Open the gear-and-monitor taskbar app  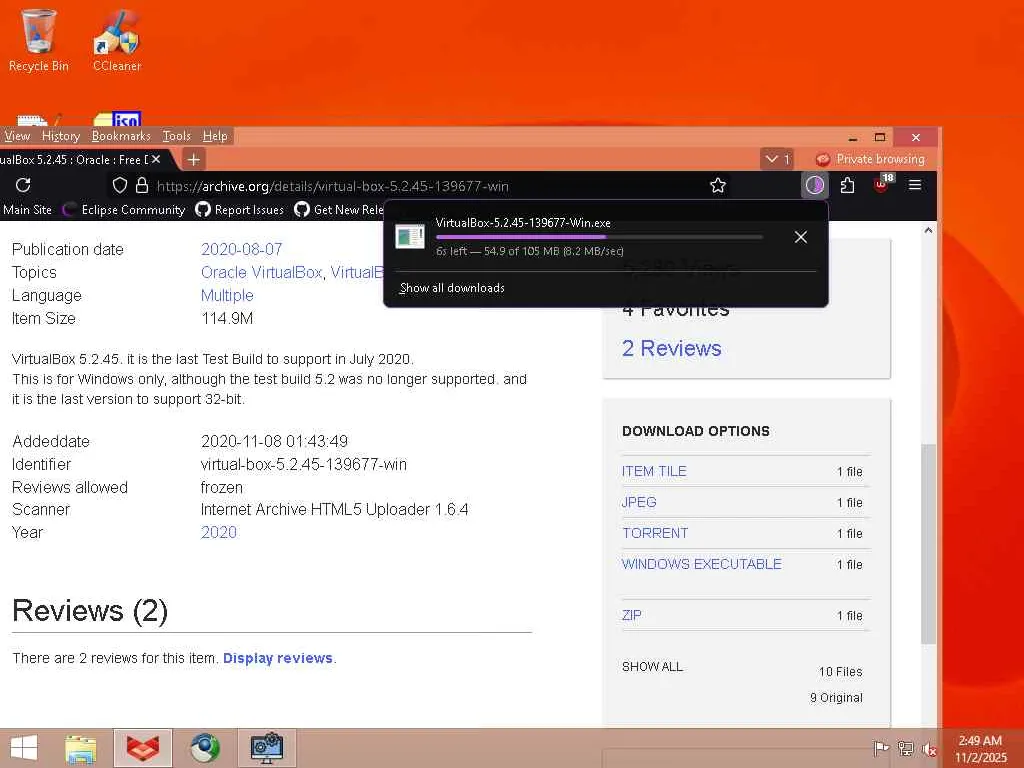pos(267,748)
